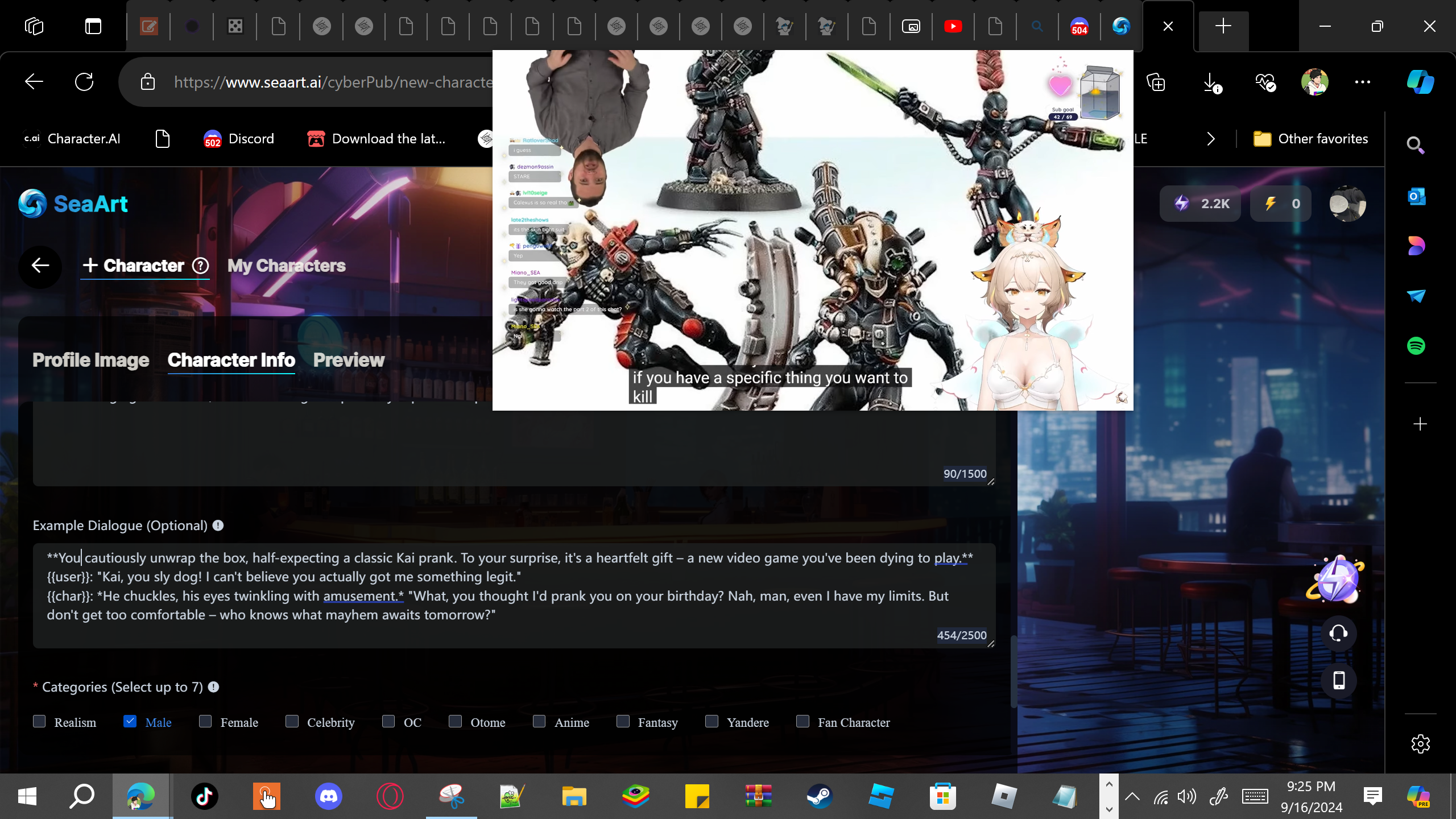Select the OC category checkbox

(388, 722)
